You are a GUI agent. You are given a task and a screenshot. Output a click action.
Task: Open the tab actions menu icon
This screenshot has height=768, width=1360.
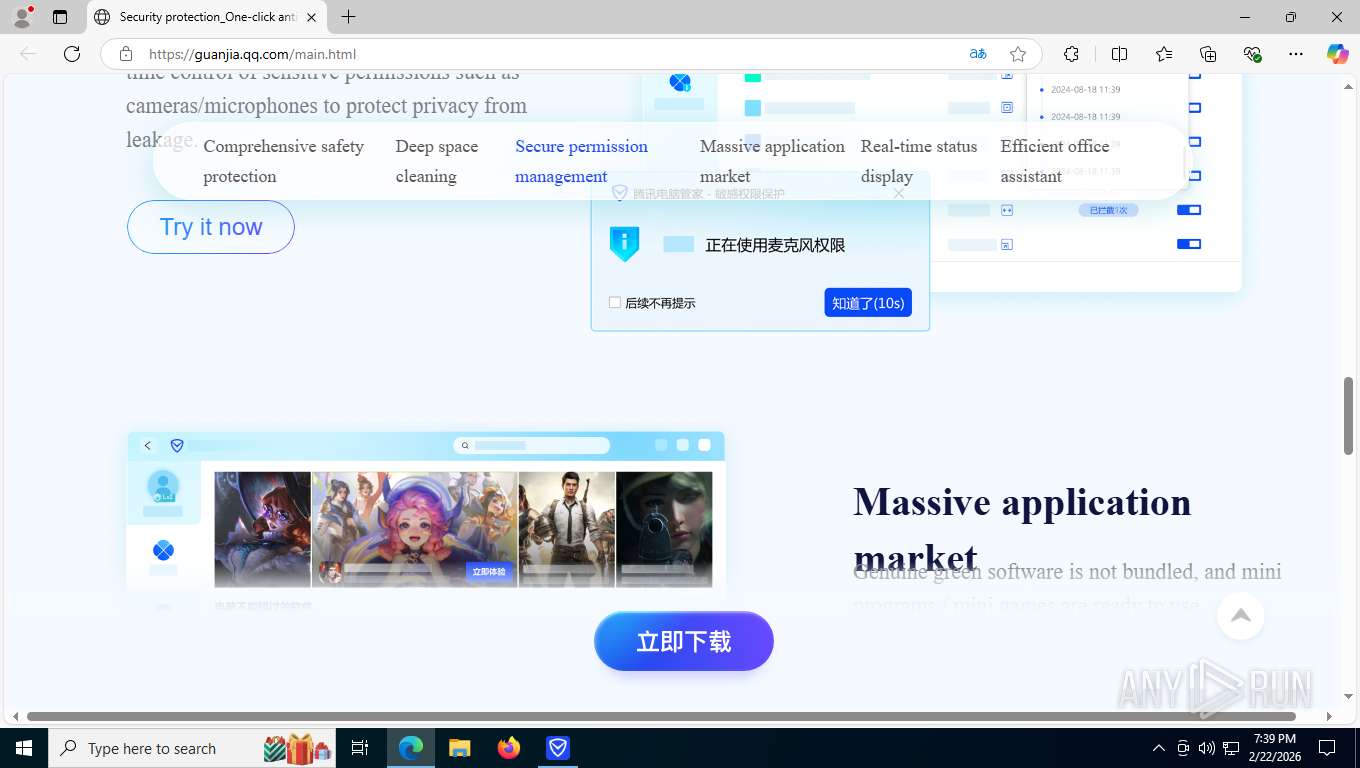click(x=60, y=17)
